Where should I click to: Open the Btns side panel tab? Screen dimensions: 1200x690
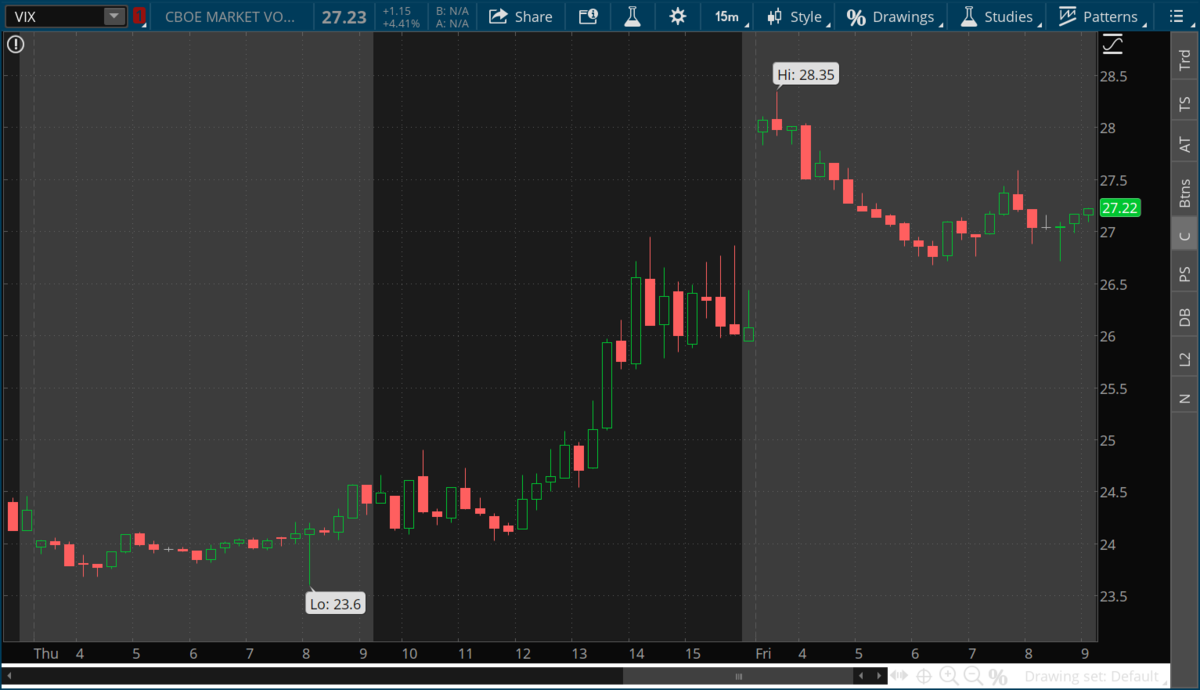[1184, 191]
